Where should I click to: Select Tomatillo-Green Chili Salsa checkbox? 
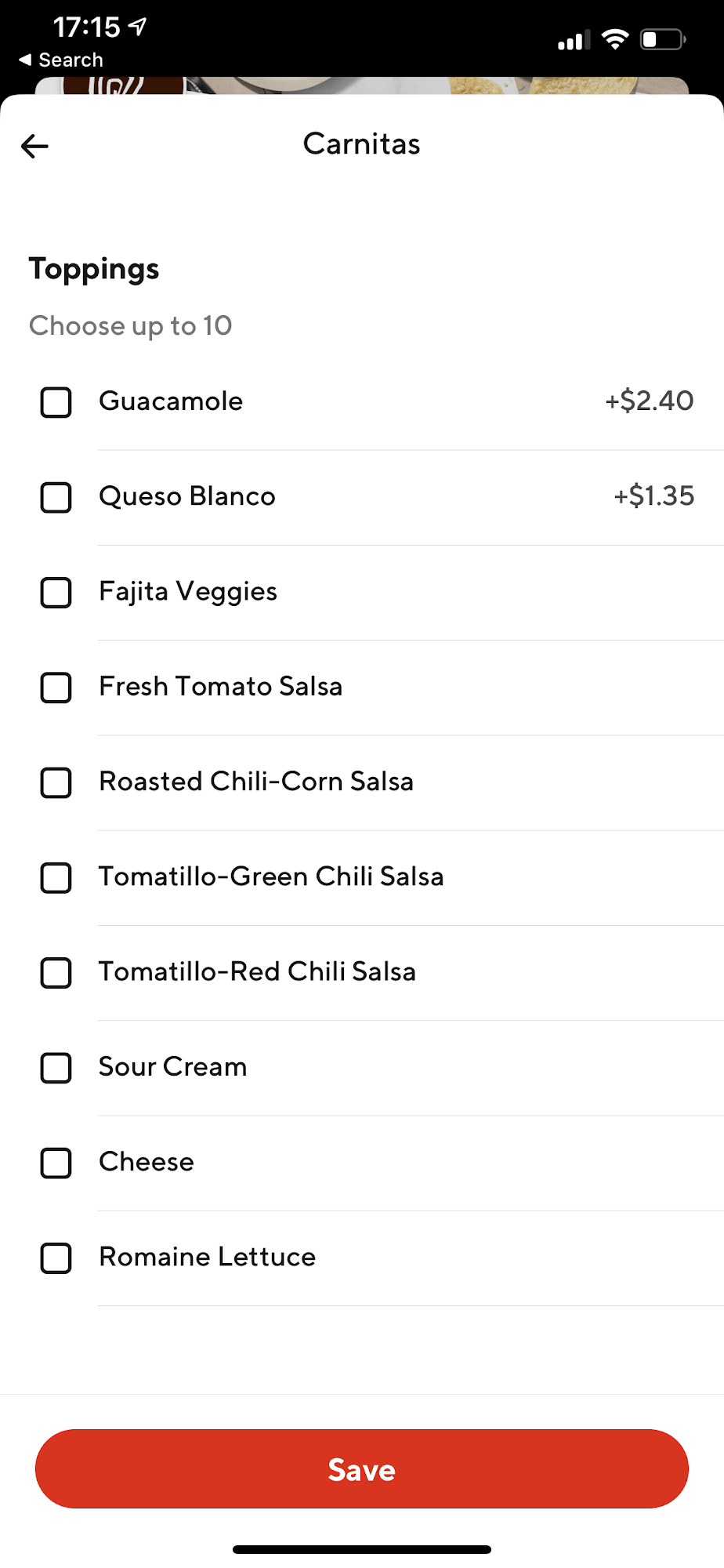pyautogui.click(x=56, y=877)
